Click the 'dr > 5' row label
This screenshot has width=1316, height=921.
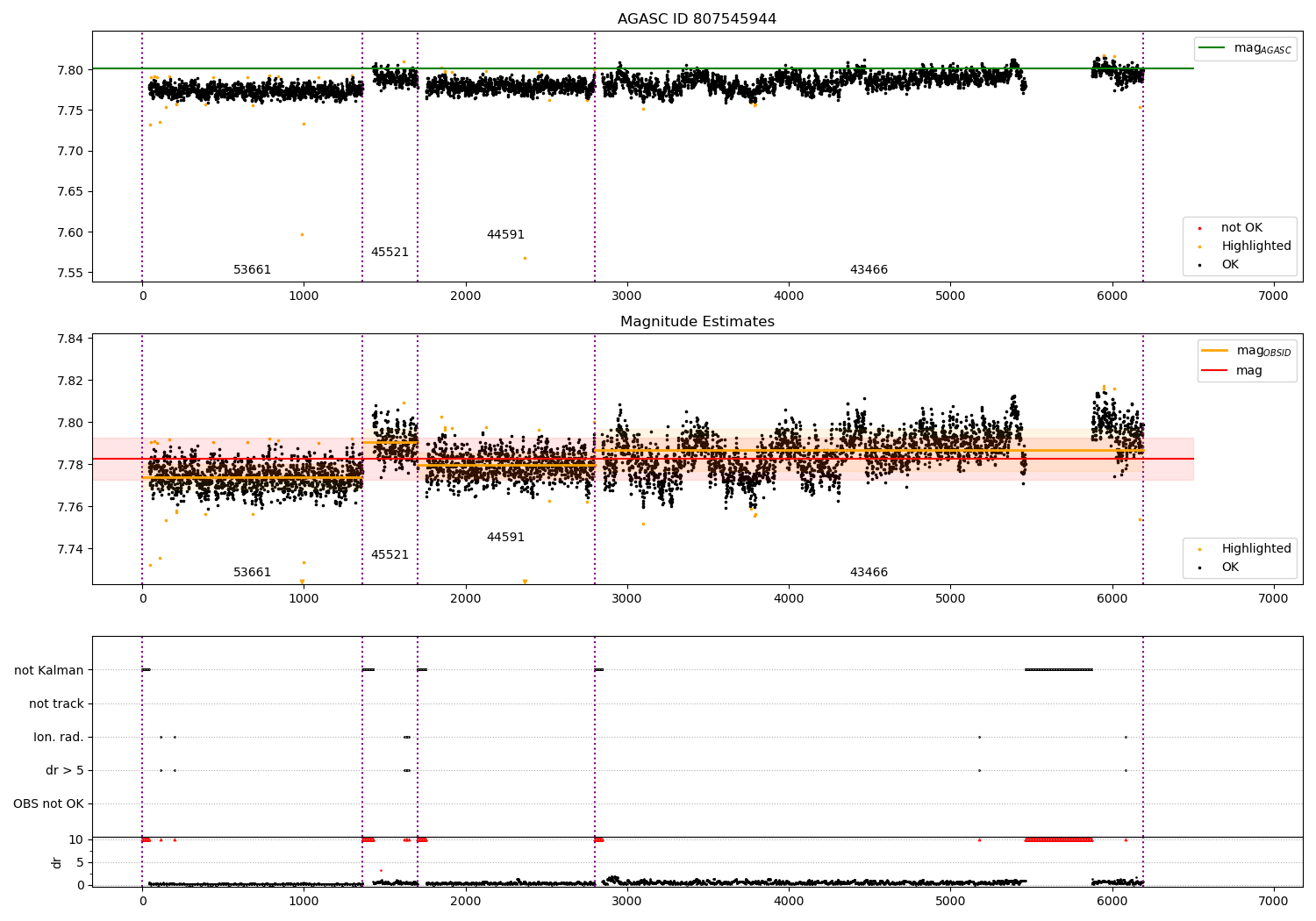pyautogui.click(x=65, y=771)
